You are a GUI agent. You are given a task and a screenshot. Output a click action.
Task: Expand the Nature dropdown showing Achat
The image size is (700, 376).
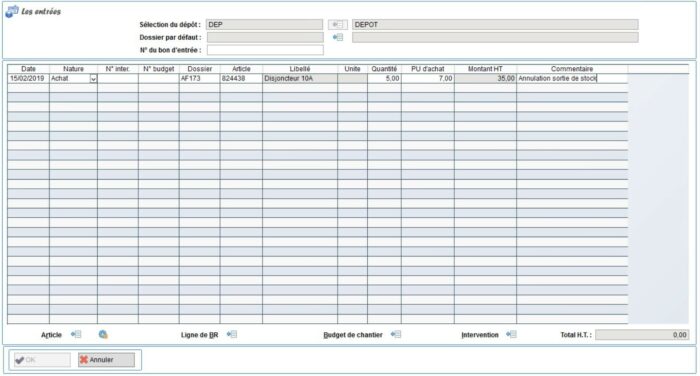point(93,79)
